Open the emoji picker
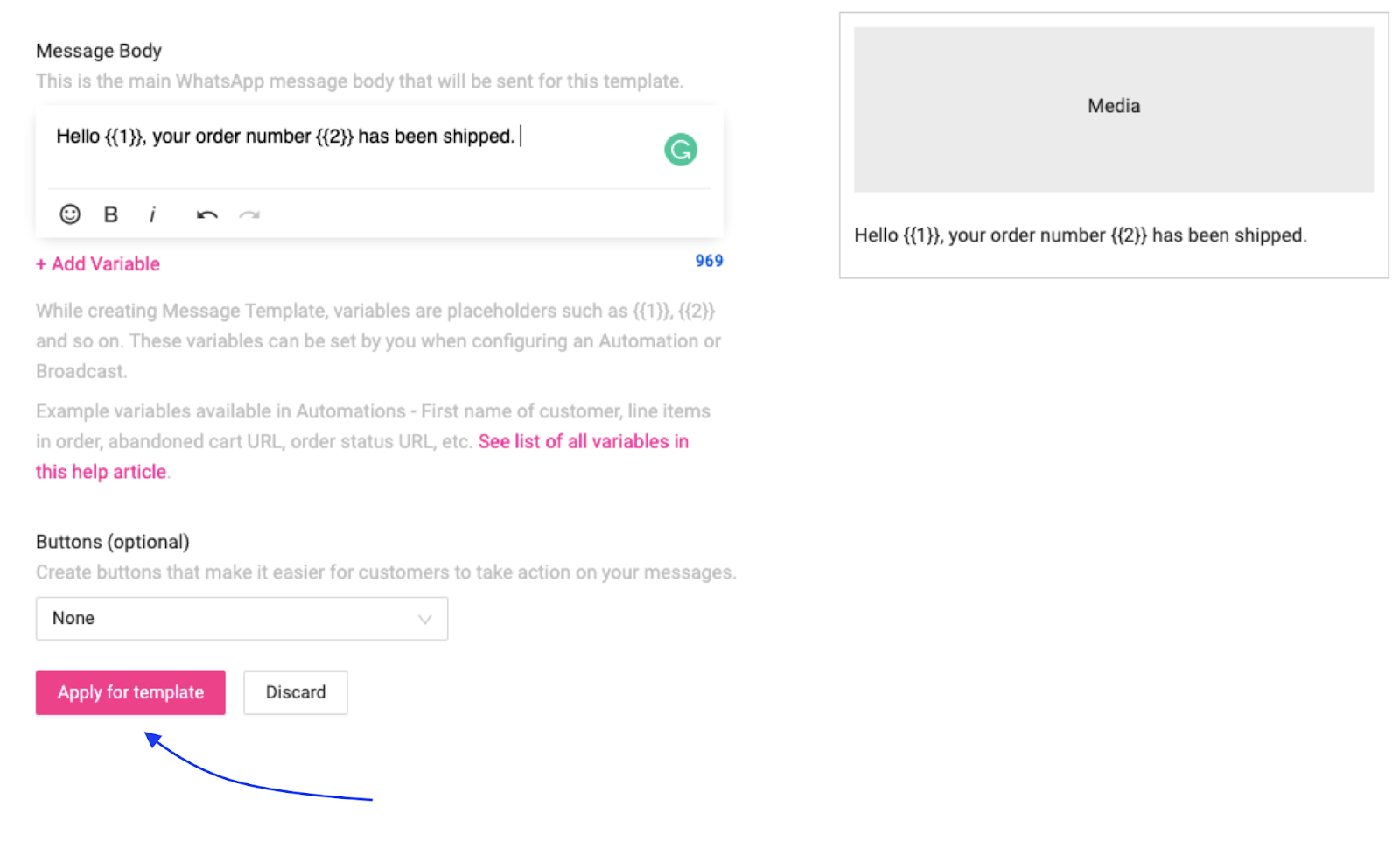This screenshot has height=849, width=1400. coord(69,214)
